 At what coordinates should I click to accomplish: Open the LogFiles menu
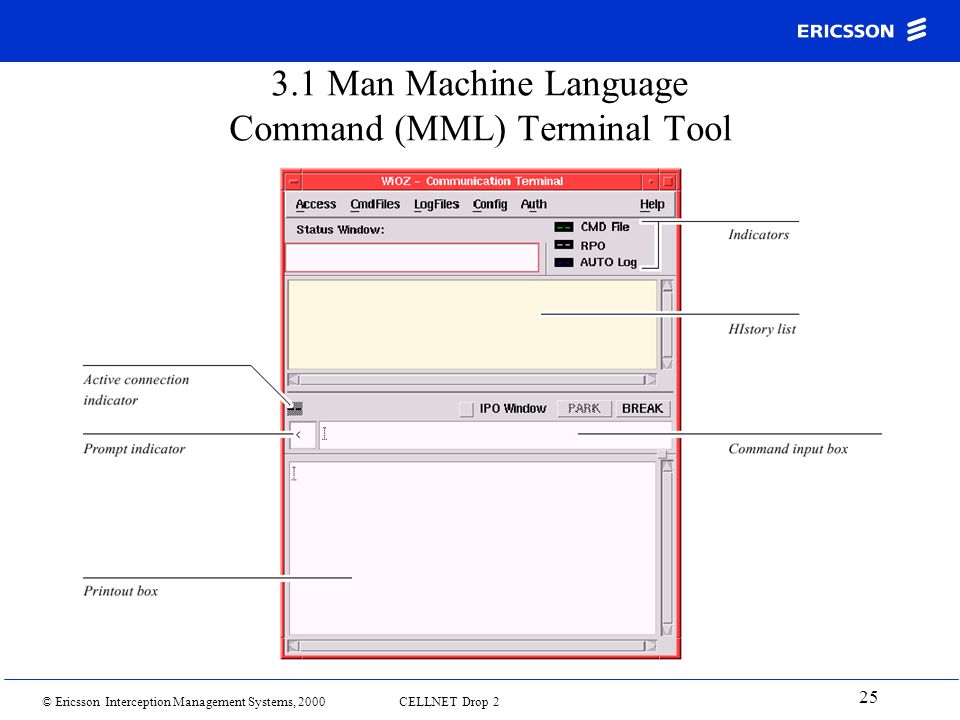(x=436, y=204)
